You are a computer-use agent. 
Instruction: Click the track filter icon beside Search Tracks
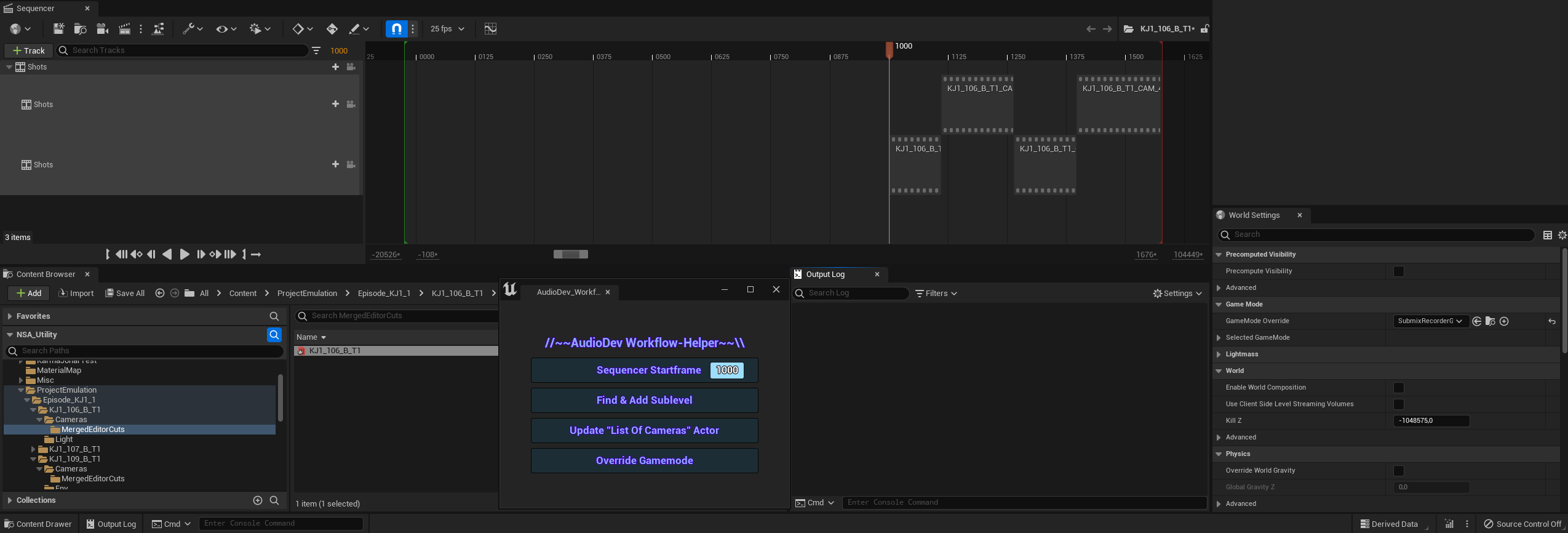pyautogui.click(x=316, y=50)
